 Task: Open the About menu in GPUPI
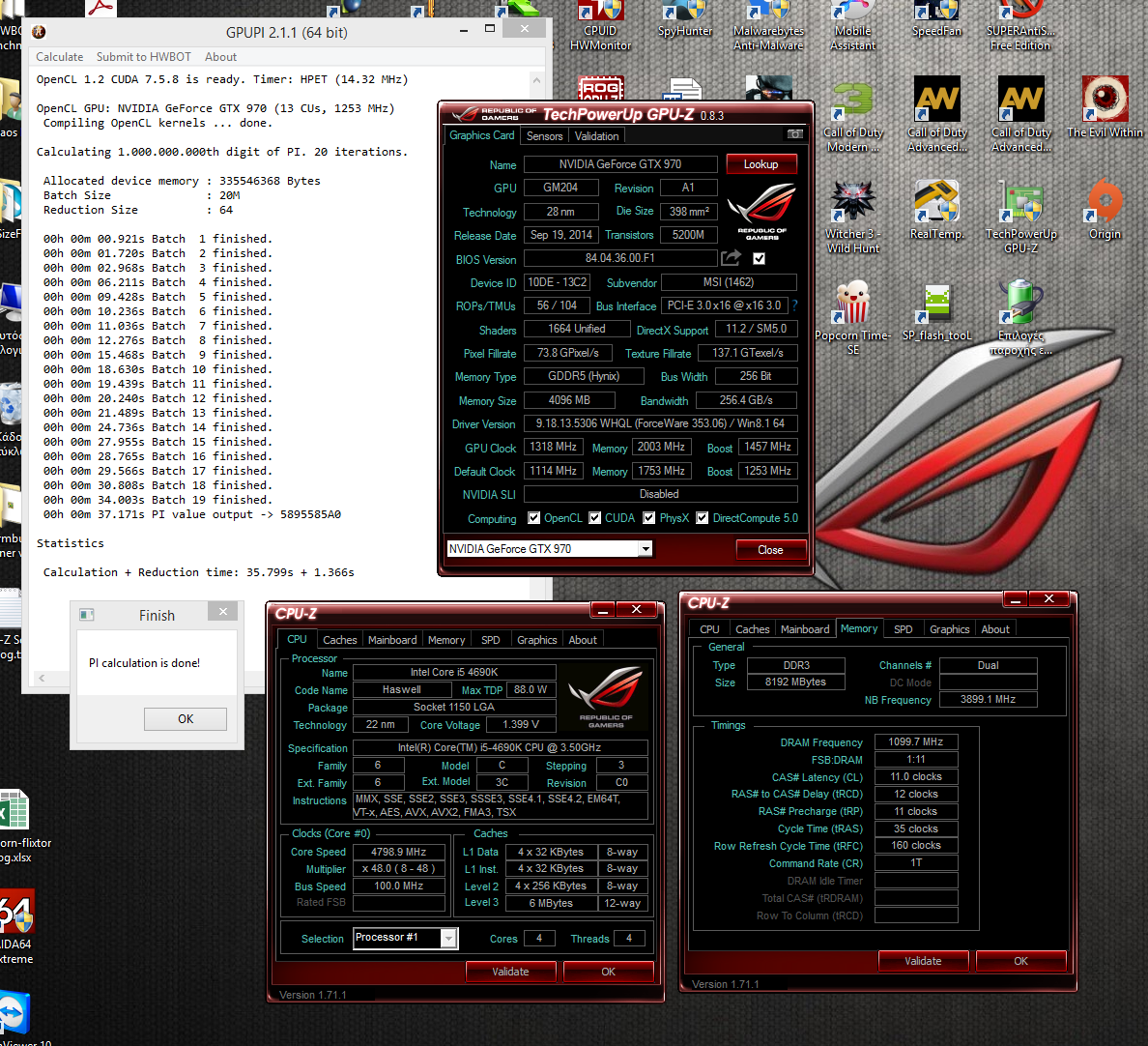(x=220, y=56)
